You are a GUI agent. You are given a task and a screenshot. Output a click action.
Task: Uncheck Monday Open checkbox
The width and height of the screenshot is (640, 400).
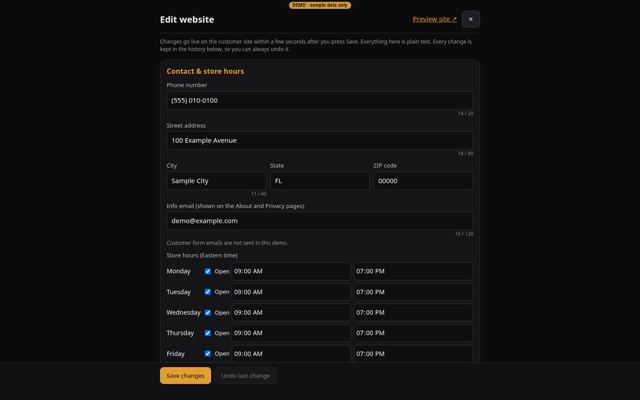click(x=208, y=271)
